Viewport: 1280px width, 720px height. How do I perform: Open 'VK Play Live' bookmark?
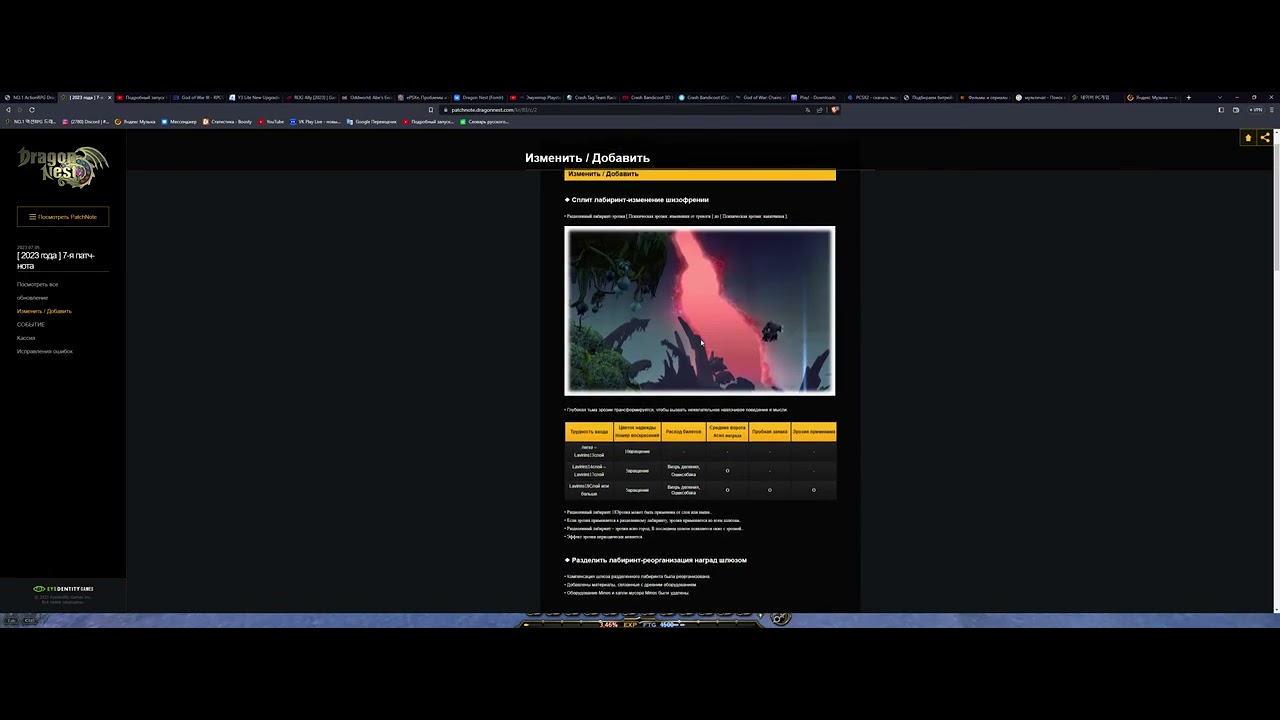coord(315,122)
